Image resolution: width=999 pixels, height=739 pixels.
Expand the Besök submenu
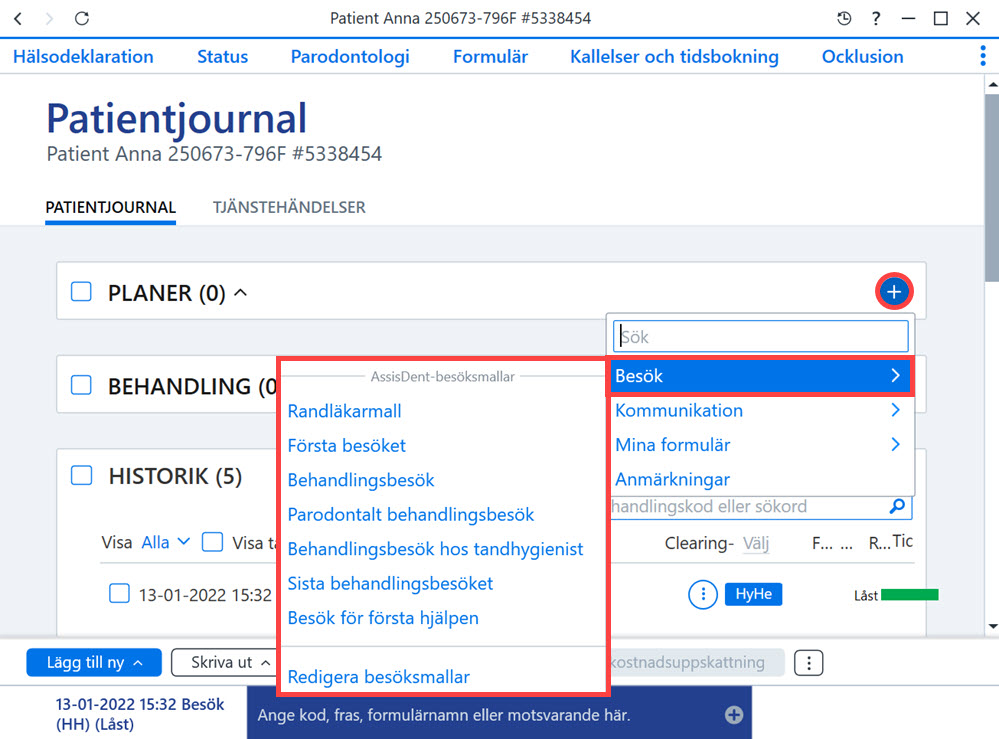(x=759, y=376)
